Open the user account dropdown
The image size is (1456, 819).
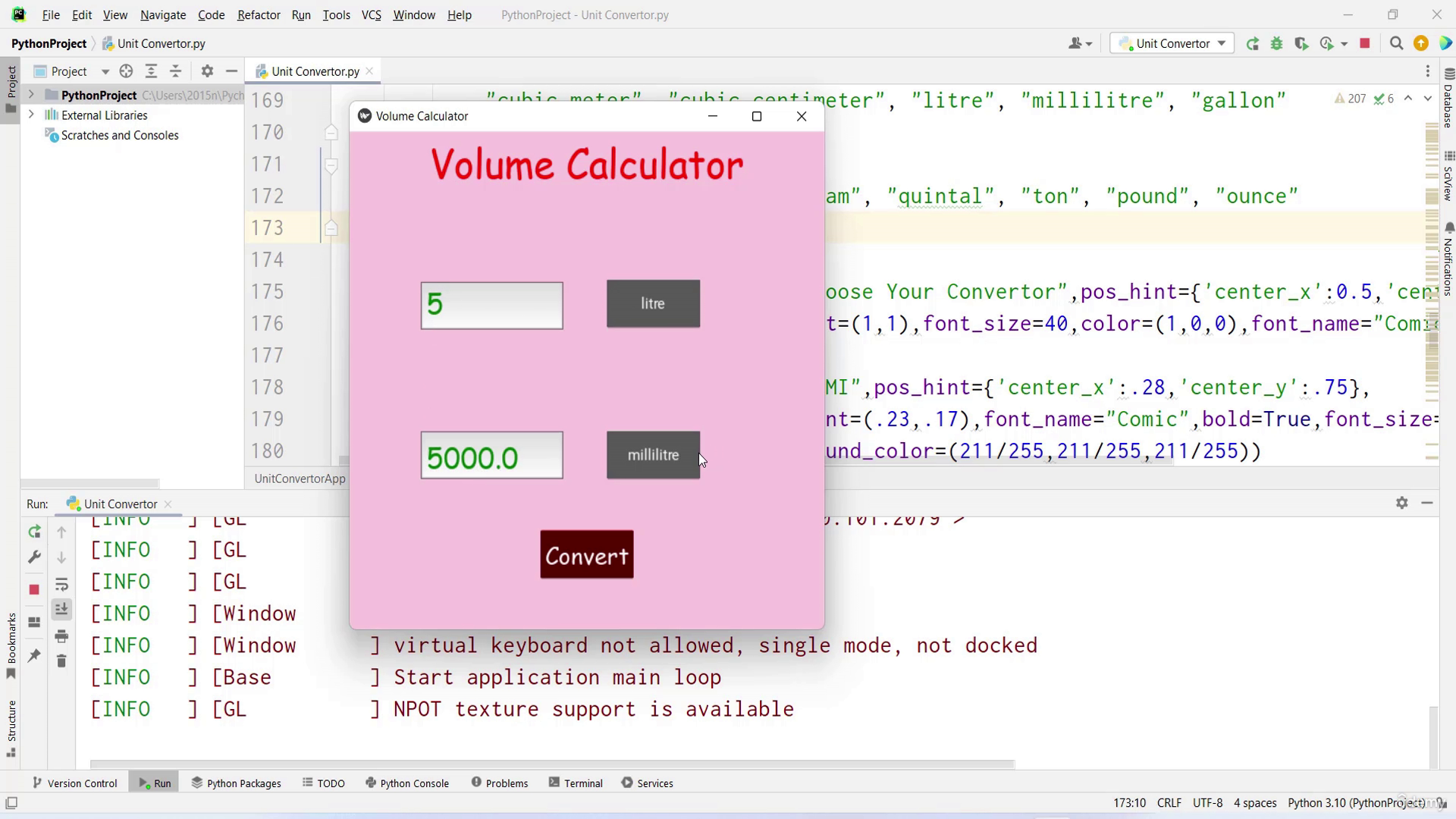coord(1080,44)
